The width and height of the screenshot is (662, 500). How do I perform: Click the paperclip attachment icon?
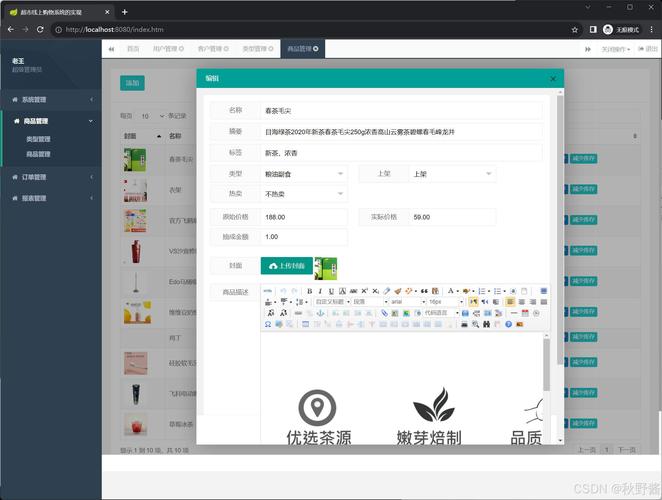pos(384,313)
